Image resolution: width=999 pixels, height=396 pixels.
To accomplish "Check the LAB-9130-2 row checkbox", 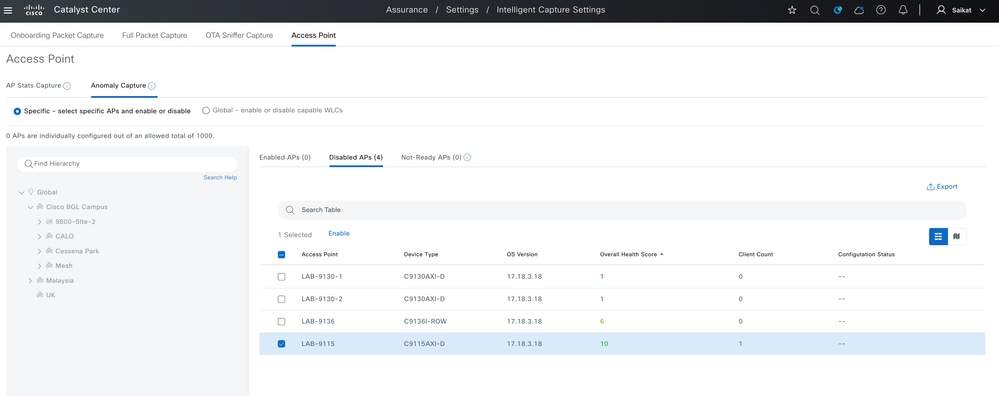I will [282, 299].
